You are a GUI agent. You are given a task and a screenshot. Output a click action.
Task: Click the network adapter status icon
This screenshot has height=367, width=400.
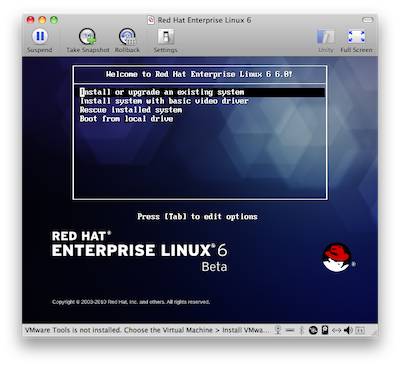[336, 330]
